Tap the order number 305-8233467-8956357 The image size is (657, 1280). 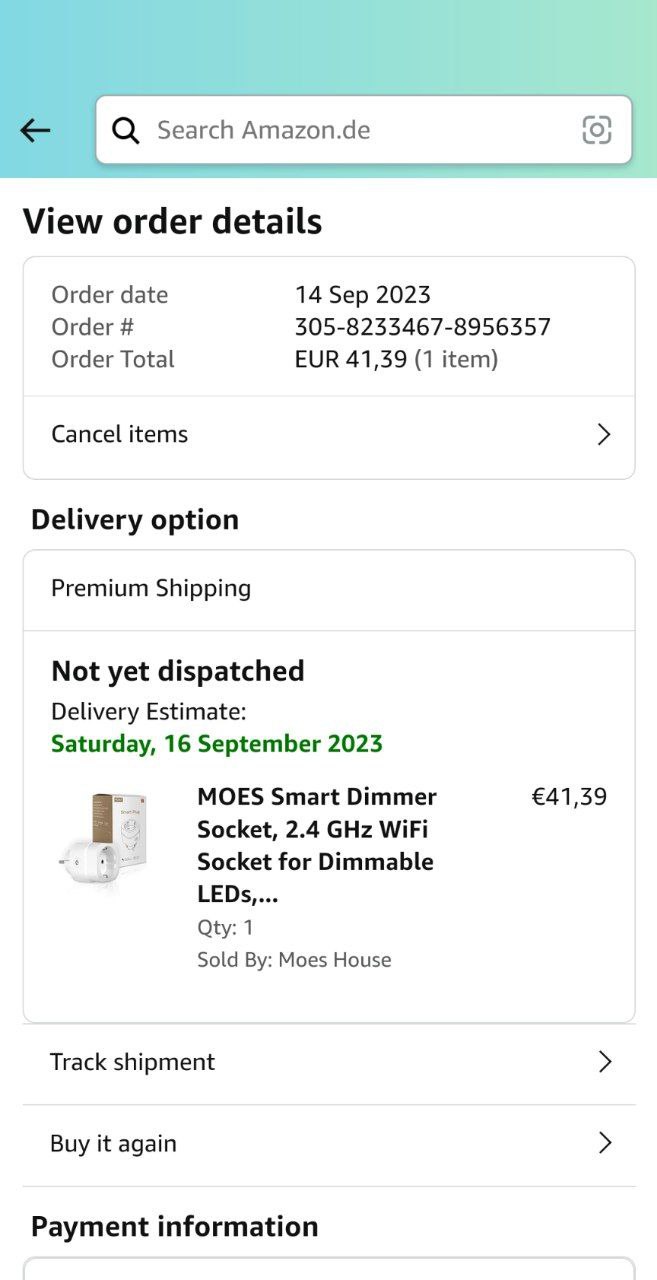422,327
